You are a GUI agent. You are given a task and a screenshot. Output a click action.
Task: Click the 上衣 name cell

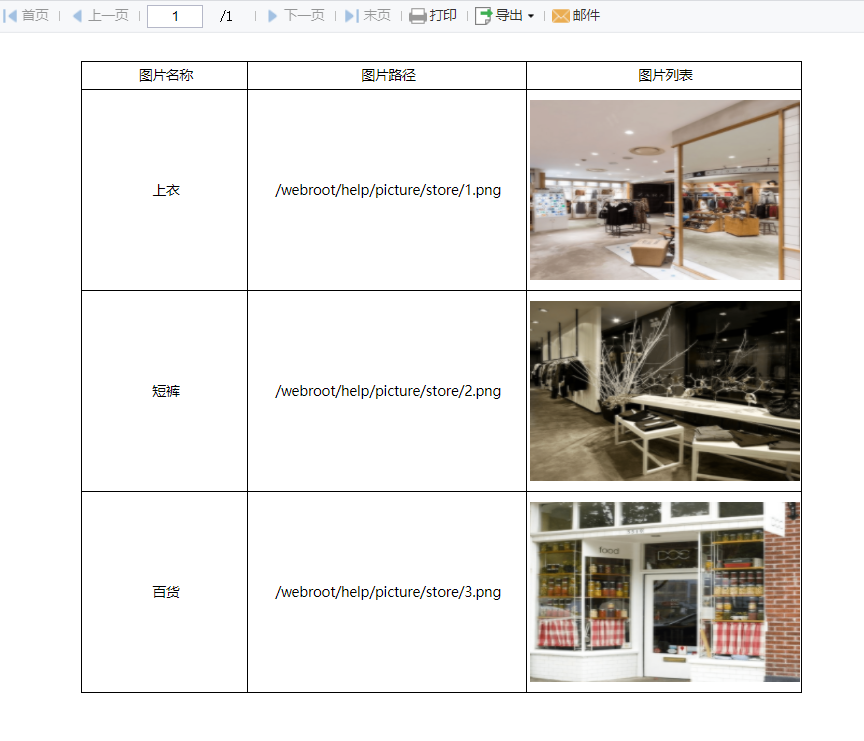165,190
